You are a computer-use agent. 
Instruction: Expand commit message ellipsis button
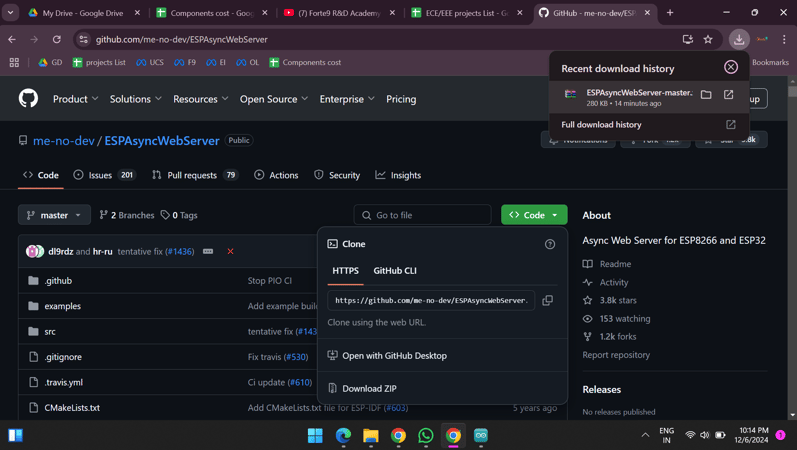208,252
